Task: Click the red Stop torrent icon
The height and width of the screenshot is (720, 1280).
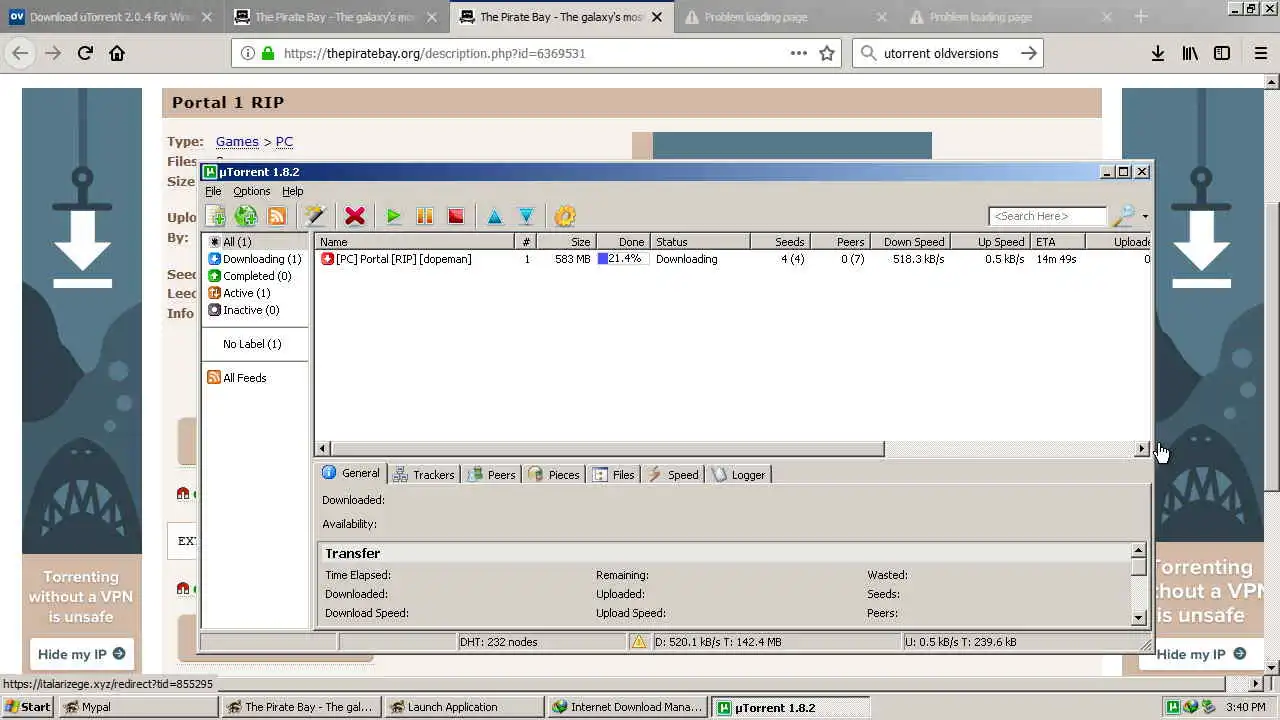Action: point(456,216)
